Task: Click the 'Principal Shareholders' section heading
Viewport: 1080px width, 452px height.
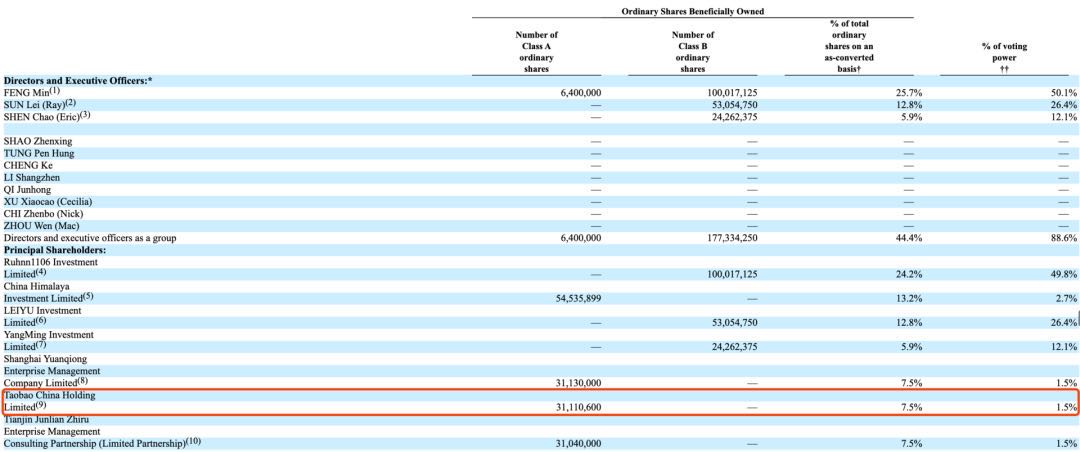Action: pos(55,250)
